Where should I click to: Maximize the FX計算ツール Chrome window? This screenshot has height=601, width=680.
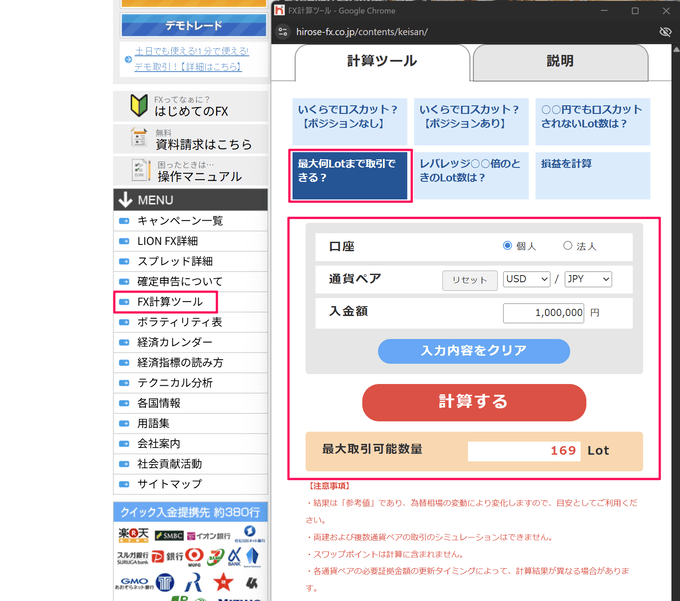[635, 11]
